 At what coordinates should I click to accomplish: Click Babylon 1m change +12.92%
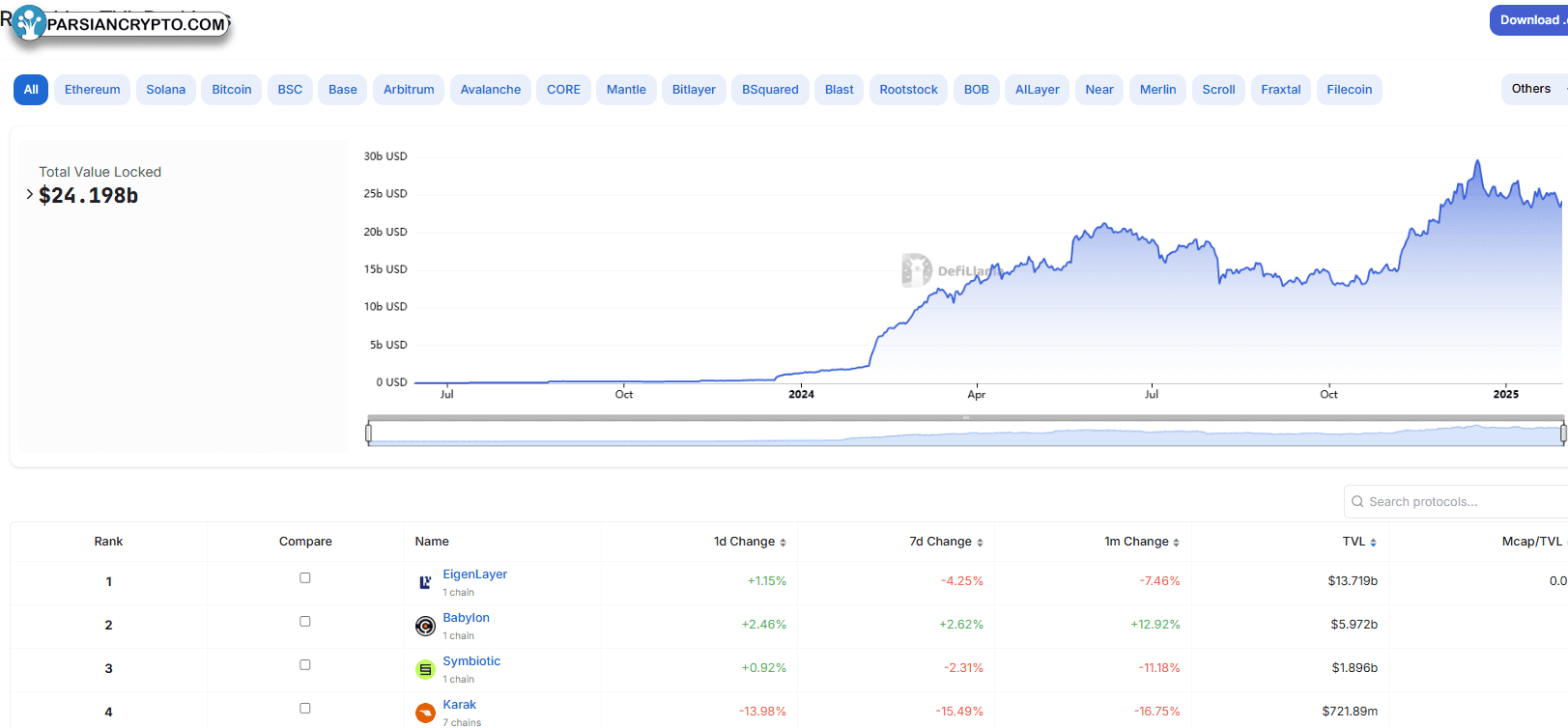click(x=1155, y=625)
